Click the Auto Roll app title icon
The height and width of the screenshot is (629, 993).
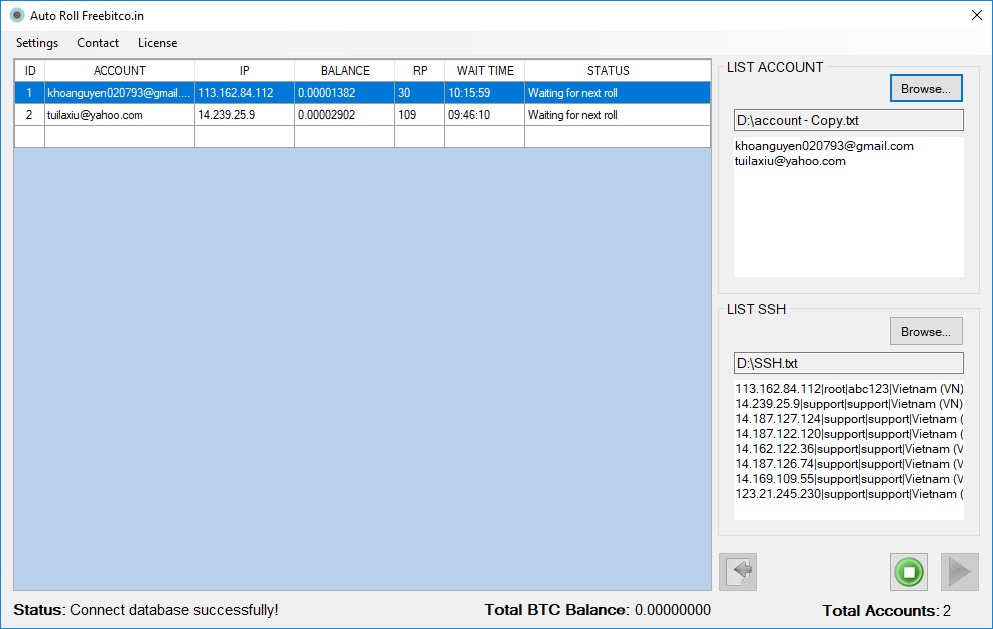[x=17, y=15]
